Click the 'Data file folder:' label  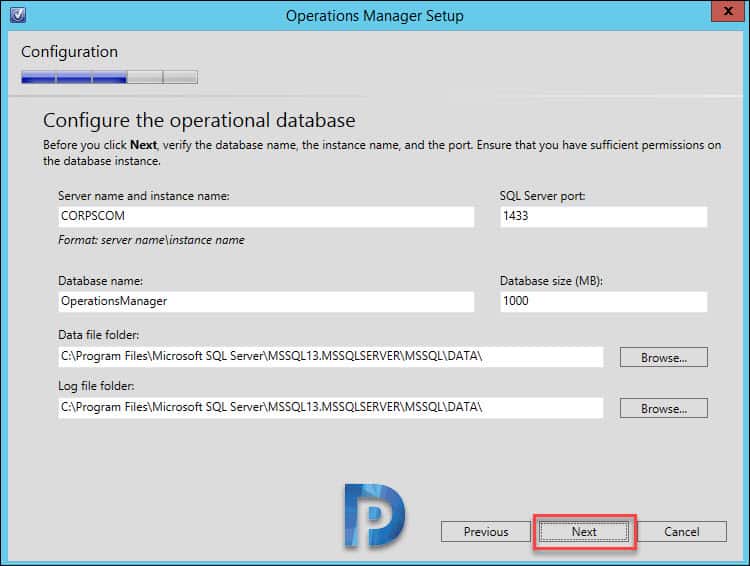[99, 335]
